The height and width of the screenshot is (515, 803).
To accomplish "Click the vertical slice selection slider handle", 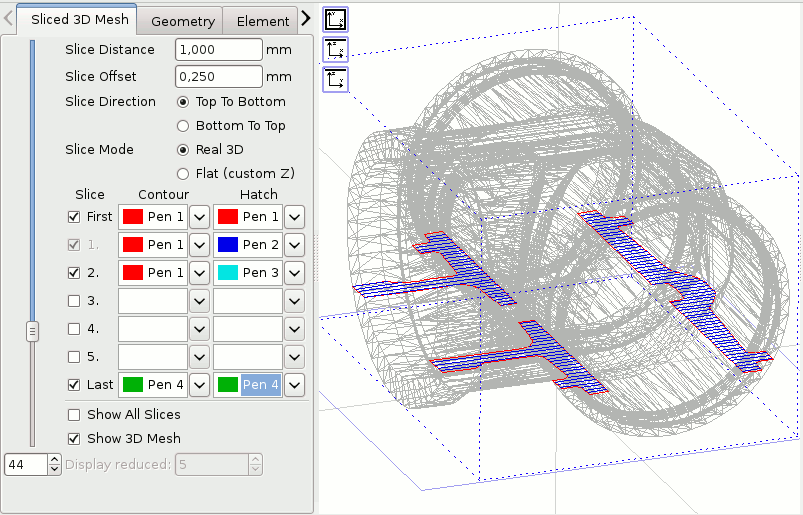I will point(32,330).
